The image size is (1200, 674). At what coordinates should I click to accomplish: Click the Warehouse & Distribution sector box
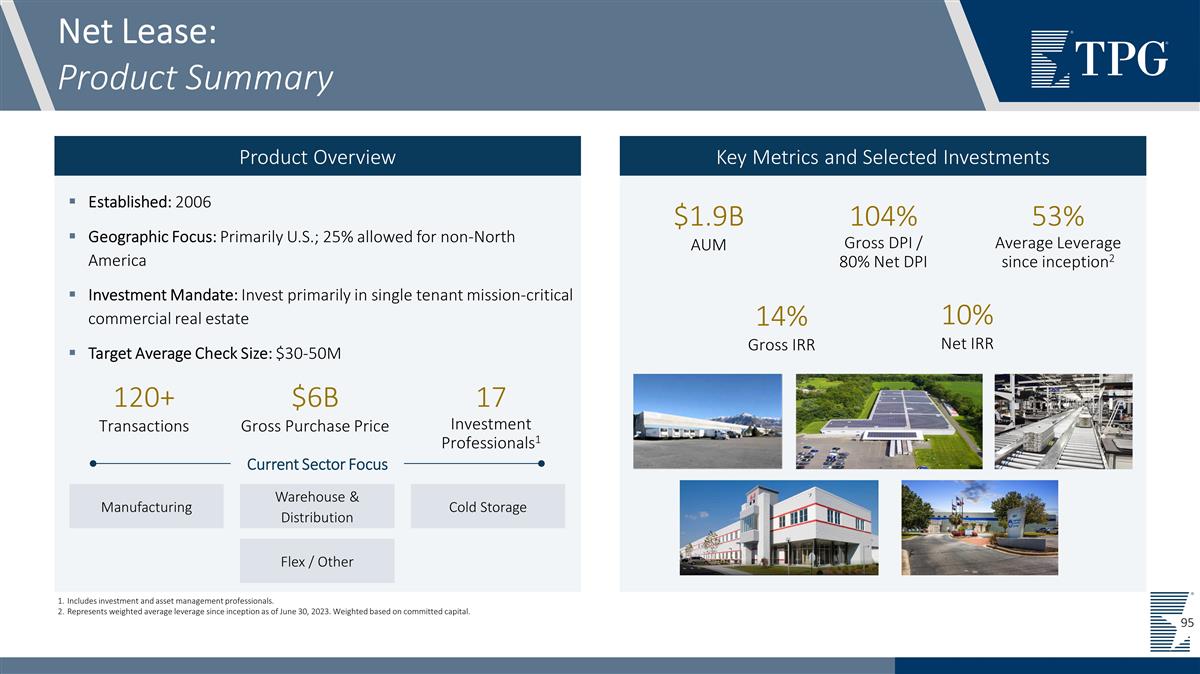click(317, 507)
